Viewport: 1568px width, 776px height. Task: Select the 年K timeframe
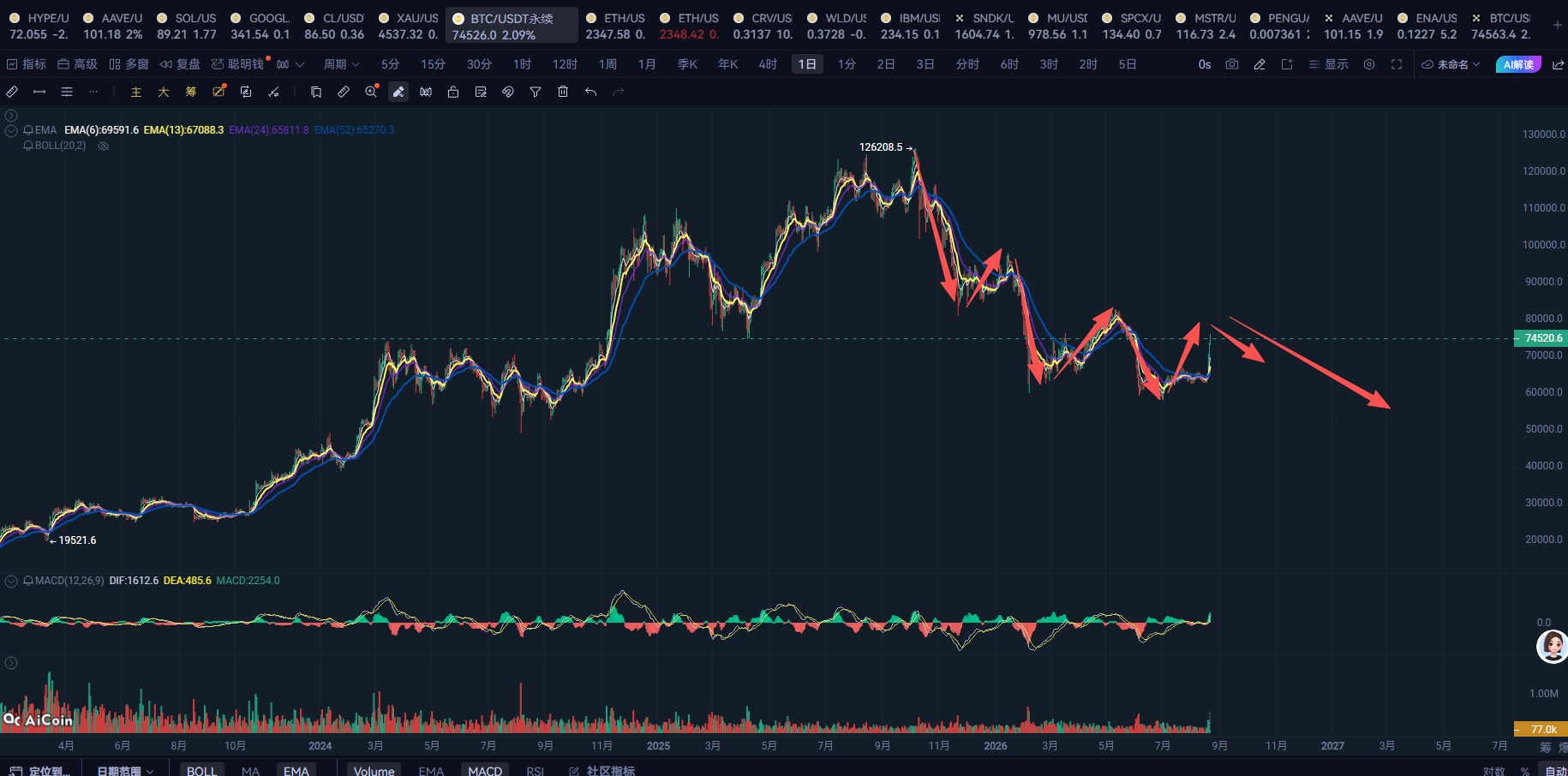coord(727,64)
